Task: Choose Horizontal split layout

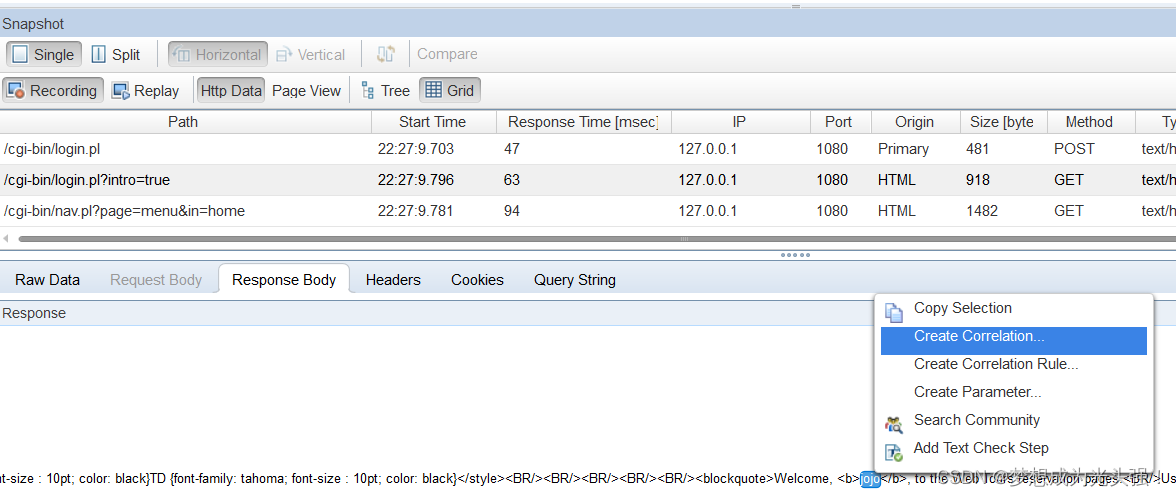Action: (218, 55)
